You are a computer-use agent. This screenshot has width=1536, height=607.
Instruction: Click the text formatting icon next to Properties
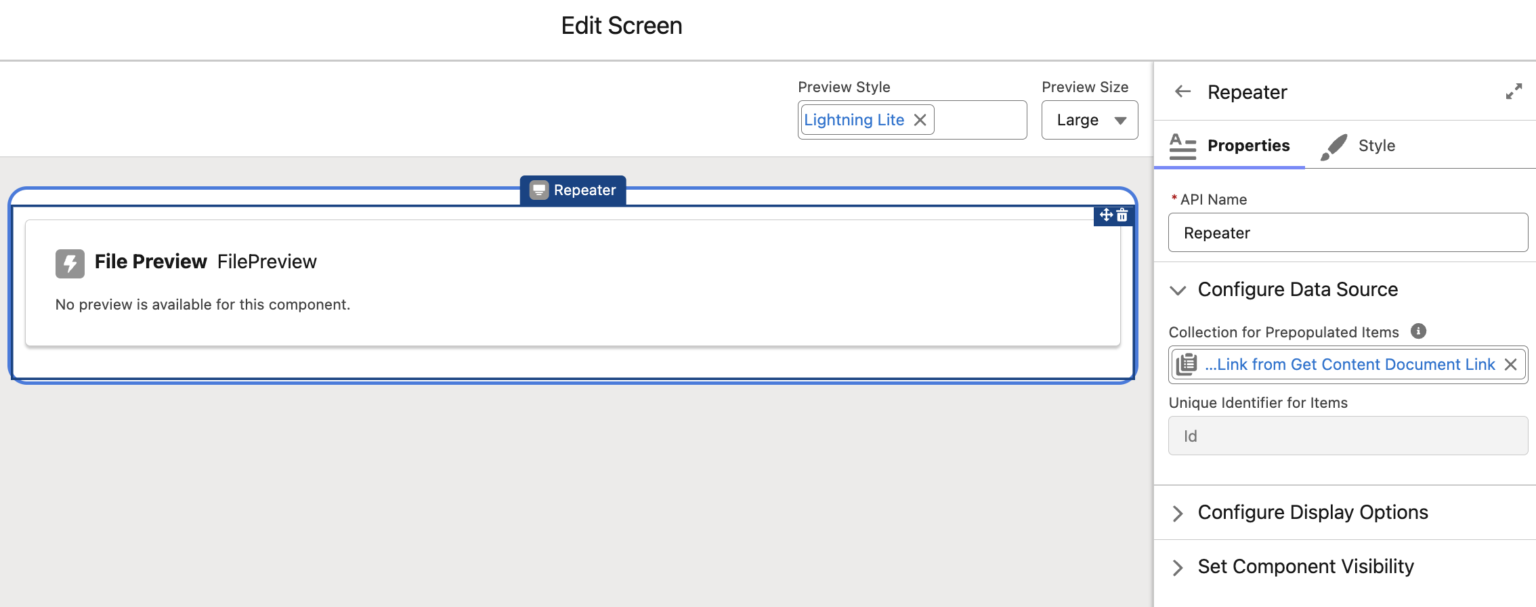click(x=1182, y=145)
